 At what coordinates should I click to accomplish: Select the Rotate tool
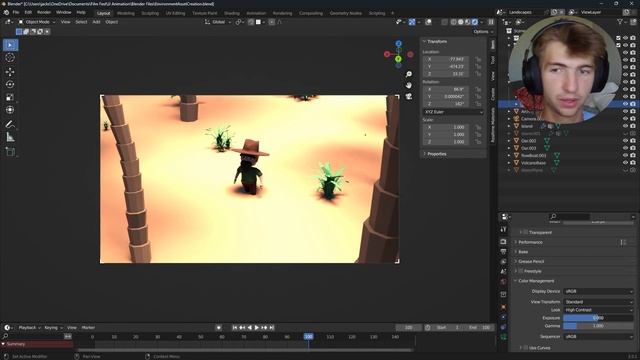[10, 84]
